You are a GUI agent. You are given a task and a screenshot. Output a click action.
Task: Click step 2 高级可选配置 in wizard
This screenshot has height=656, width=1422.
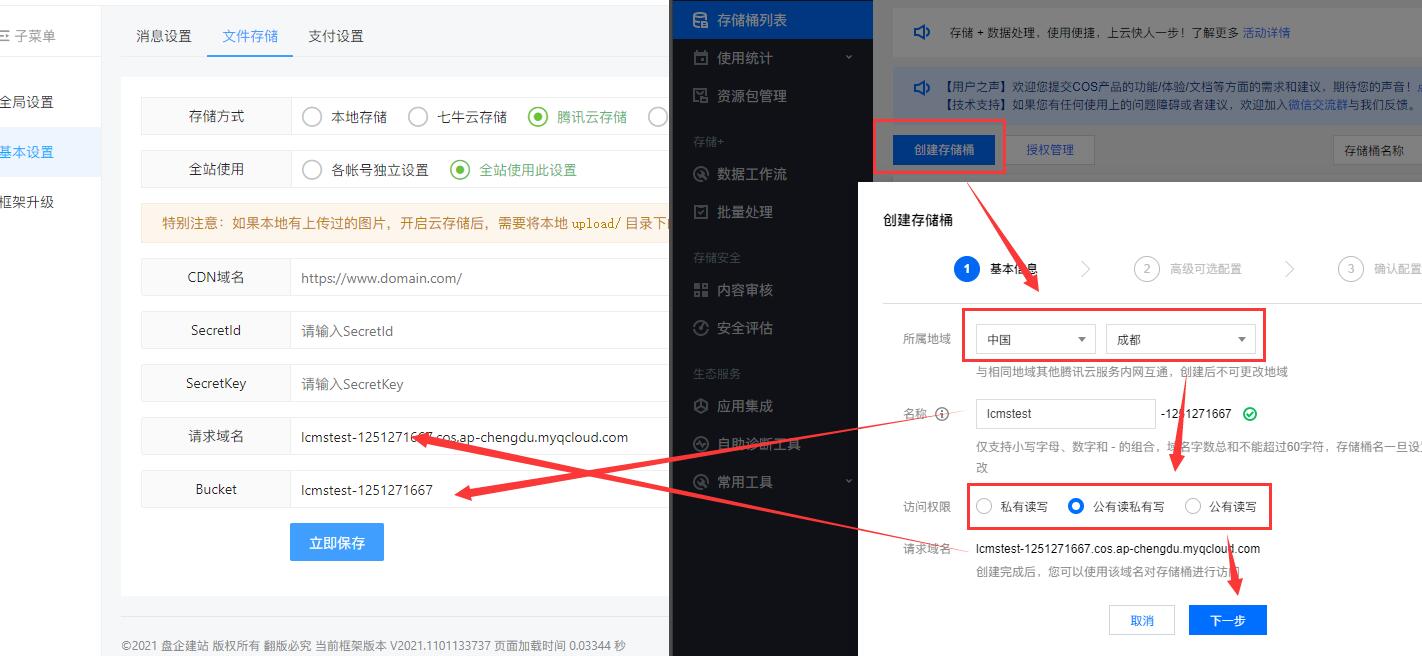click(x=1188, y=269)
